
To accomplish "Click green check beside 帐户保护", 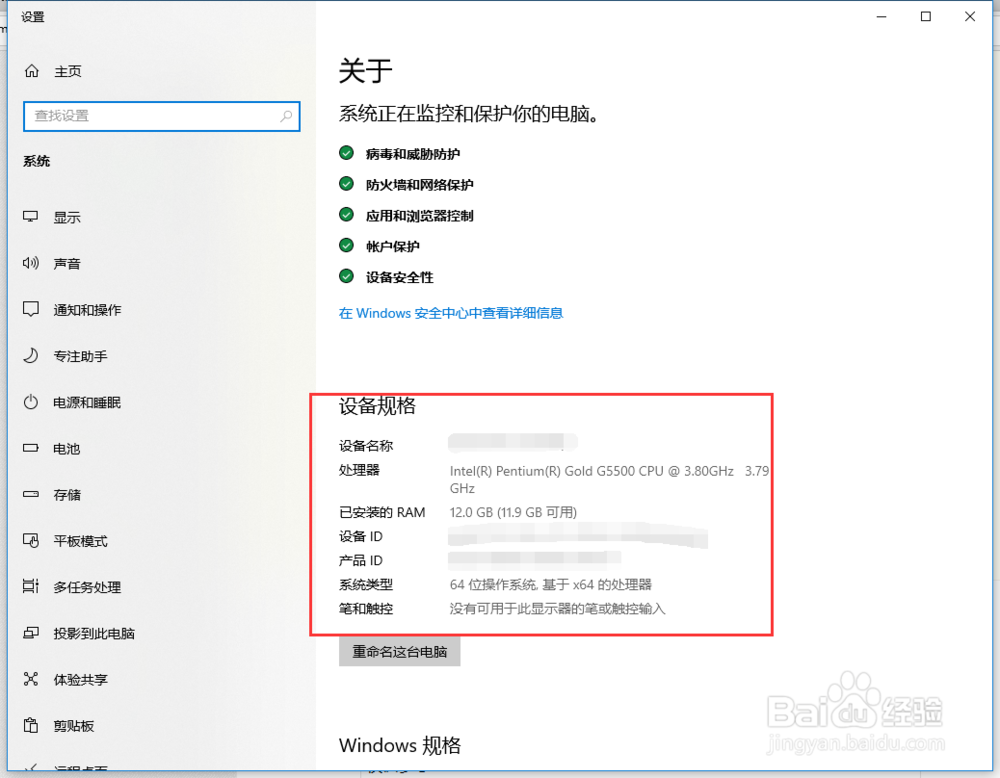I will pos(346,246).
